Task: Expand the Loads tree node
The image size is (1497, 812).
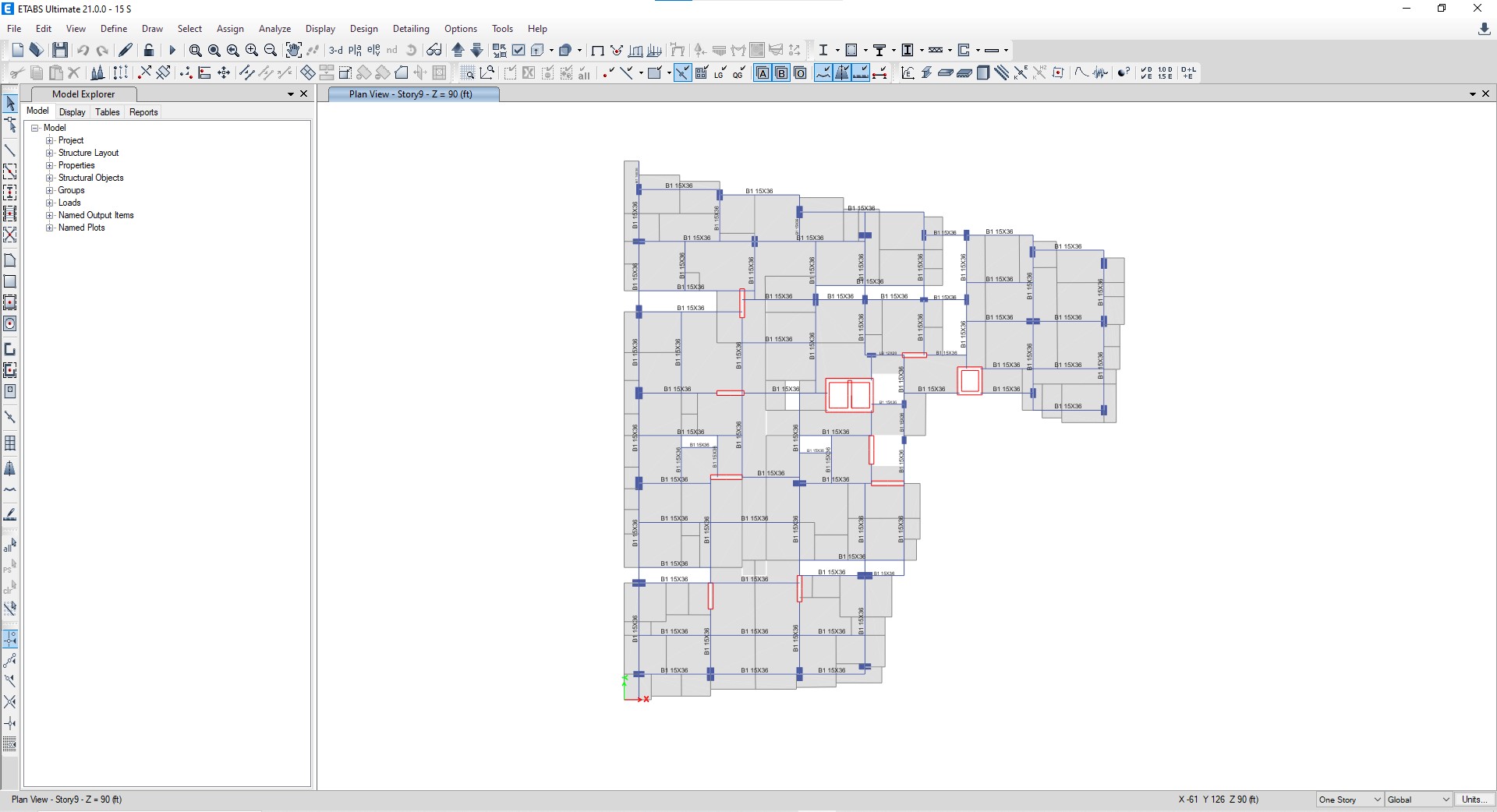Action: tap(50, 203)
